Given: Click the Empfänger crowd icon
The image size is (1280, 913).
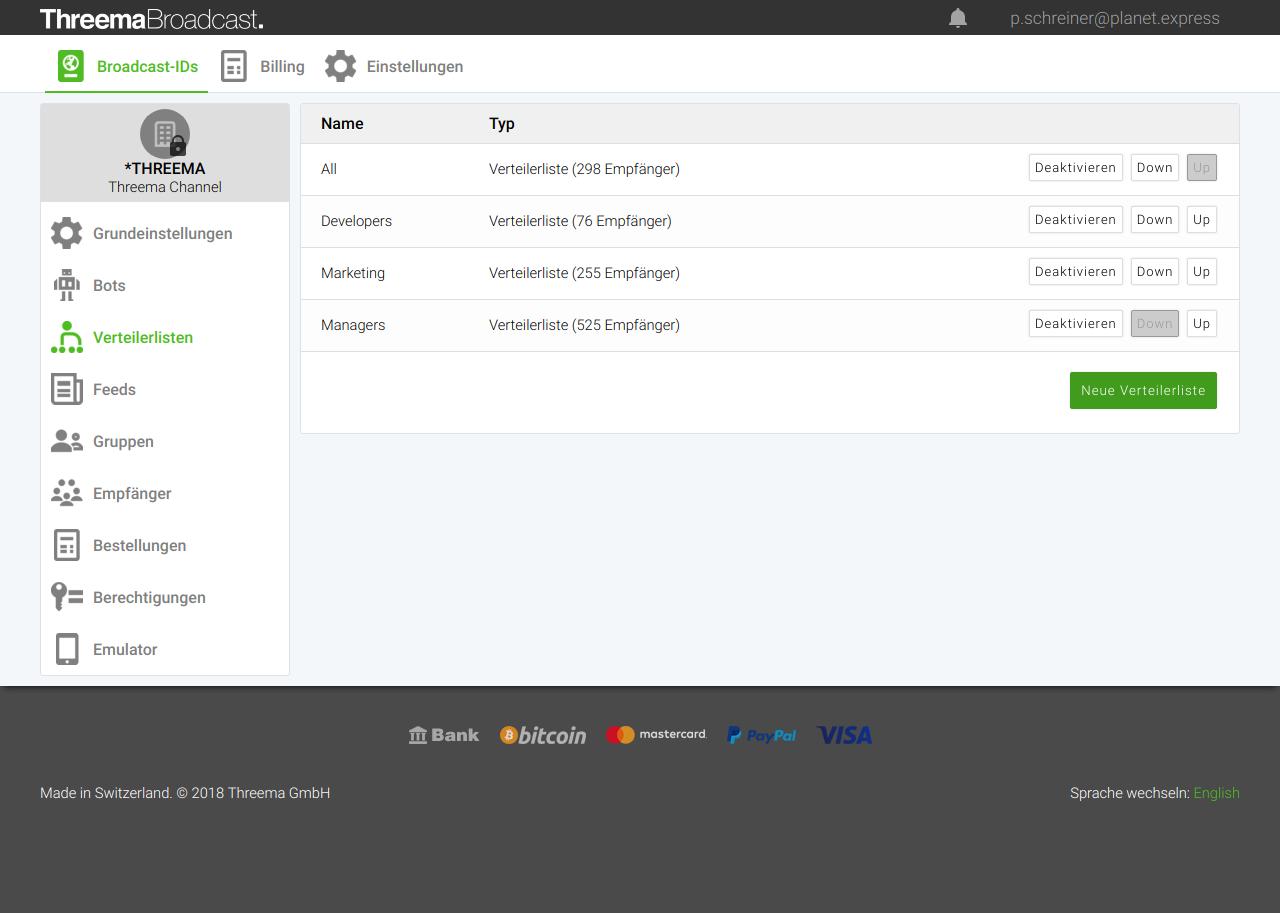Looking at the screenshot, I should pyautogui.click(x=67, y=493).
